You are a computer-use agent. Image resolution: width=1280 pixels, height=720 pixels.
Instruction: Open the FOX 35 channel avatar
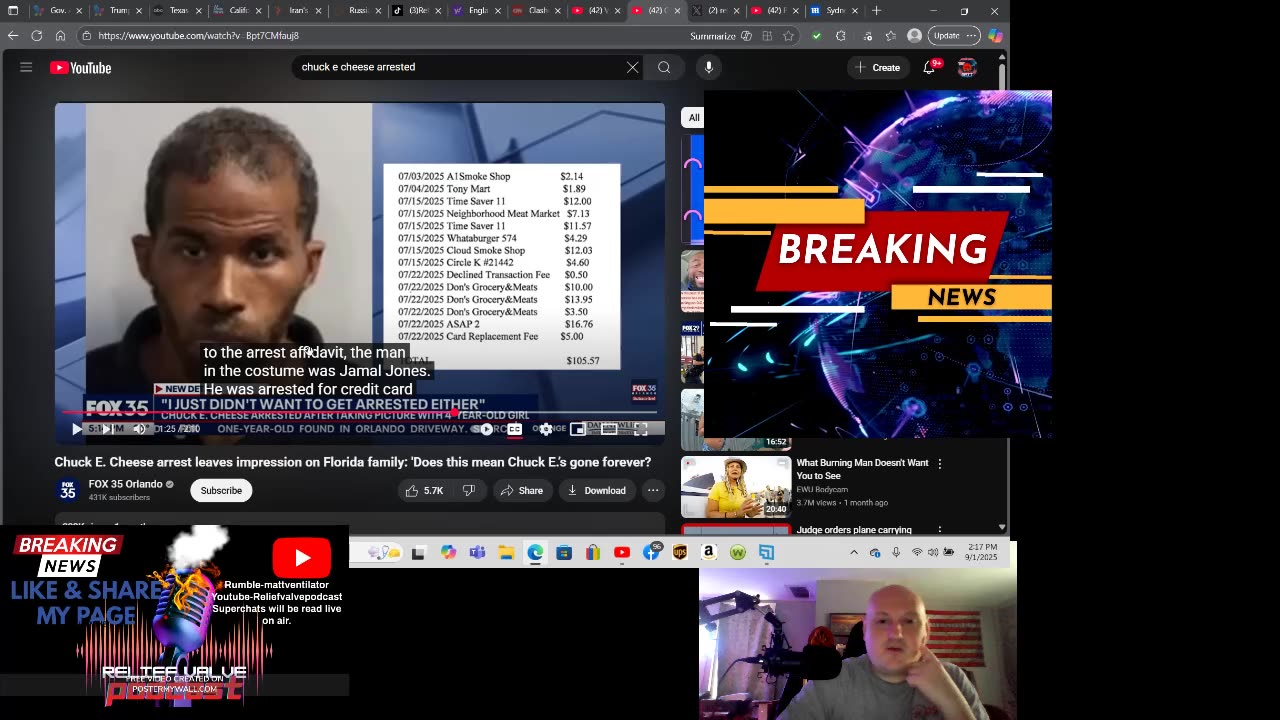[67, 490]
